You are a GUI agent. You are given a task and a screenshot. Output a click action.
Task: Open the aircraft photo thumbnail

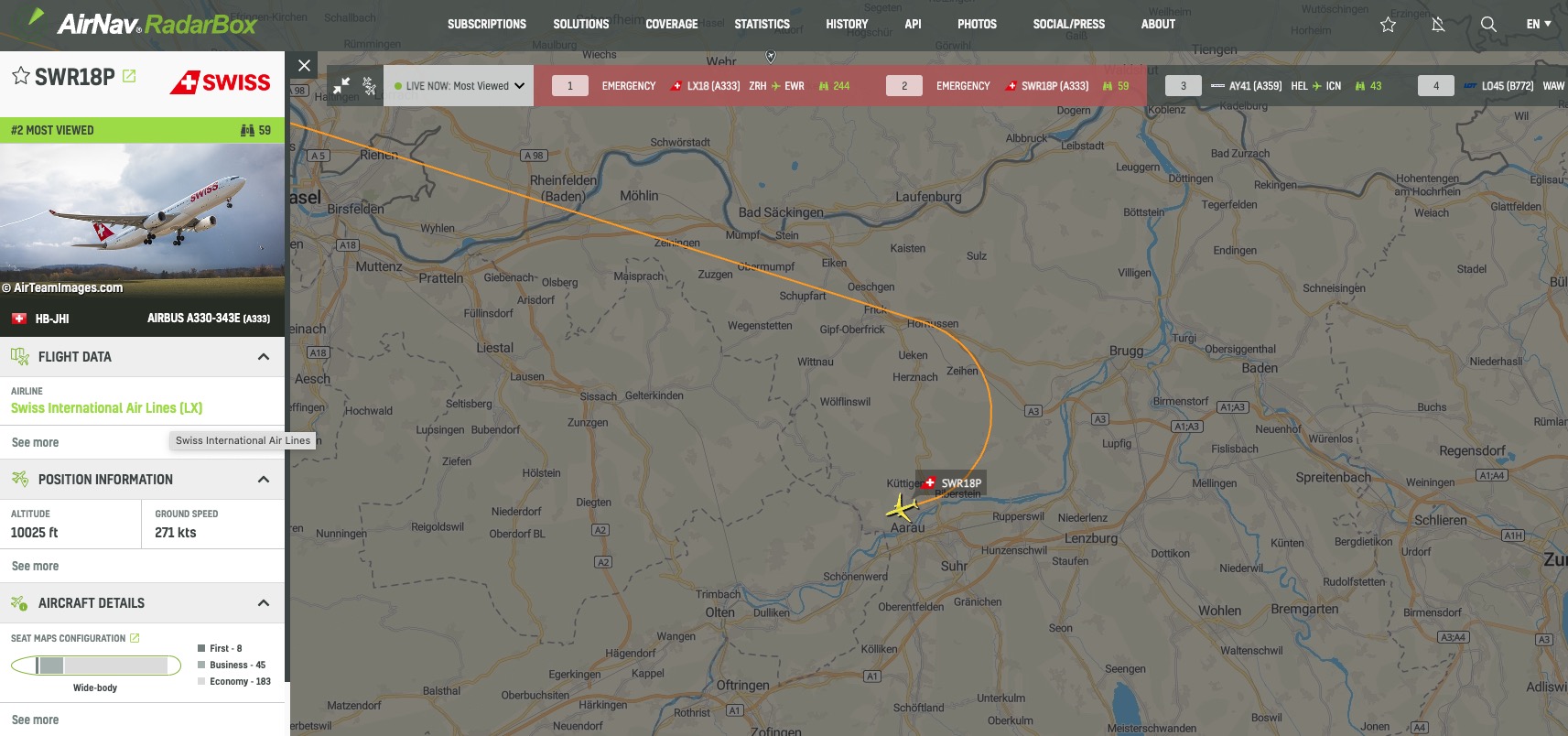point(142,222)
